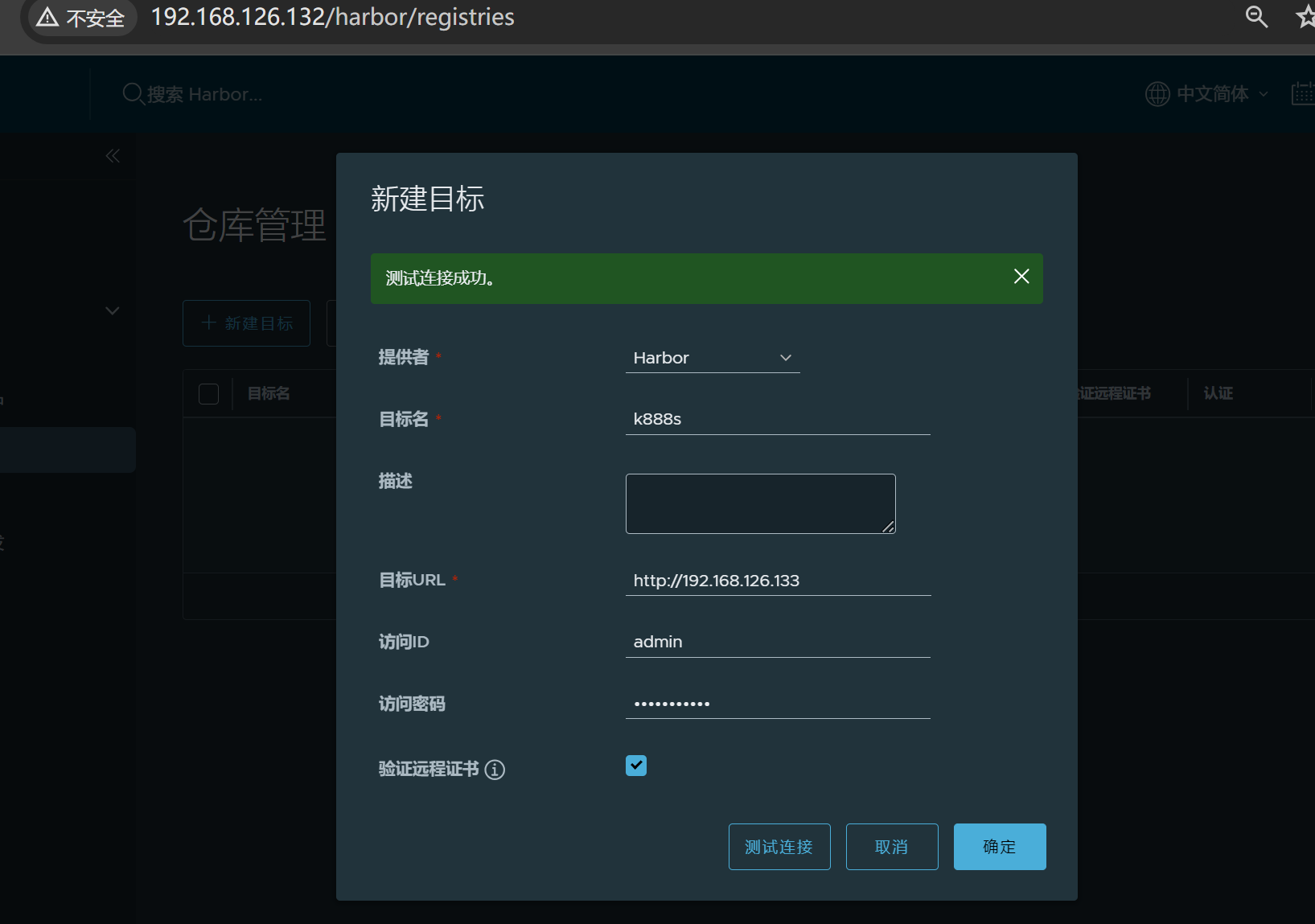Image resolution: width=1315 pixels, height=924 pixels.
Task: Collapse sidebar with double-chevron icon
Action: 113,156
